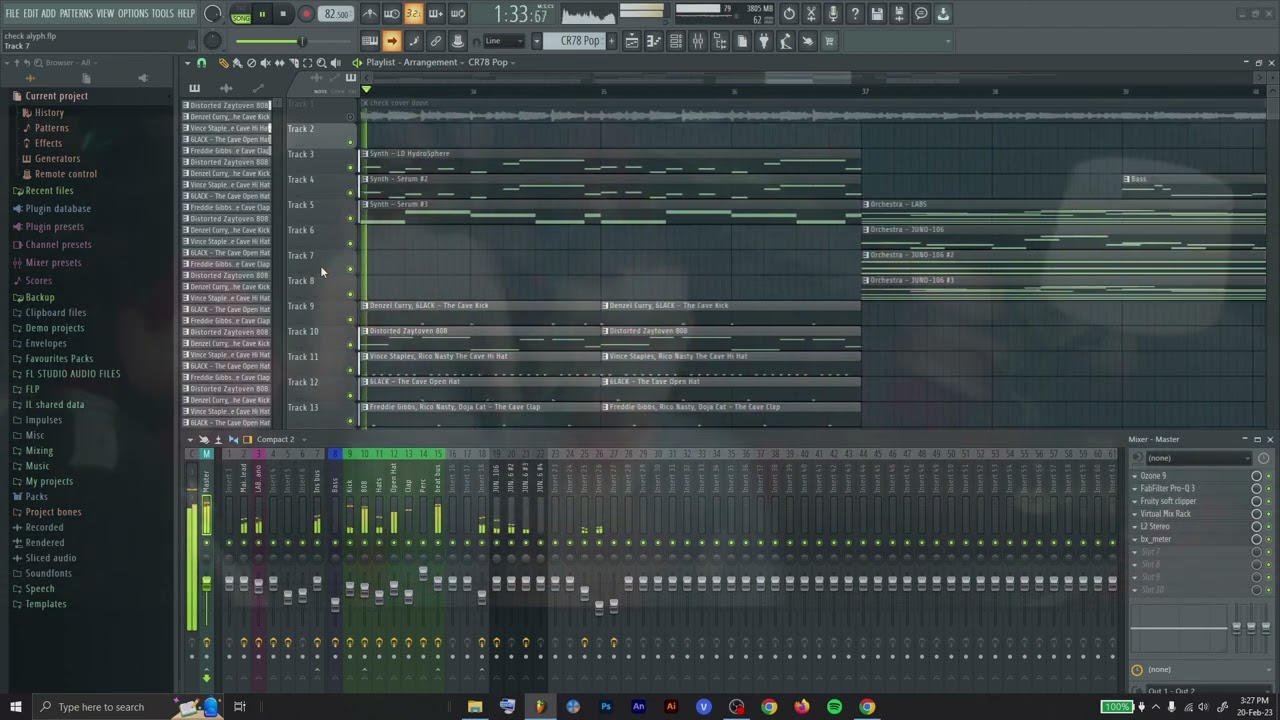Open the mixer view toolbar icon
The width and height of the screenshot is (1280, 720).
pos(697,41)
